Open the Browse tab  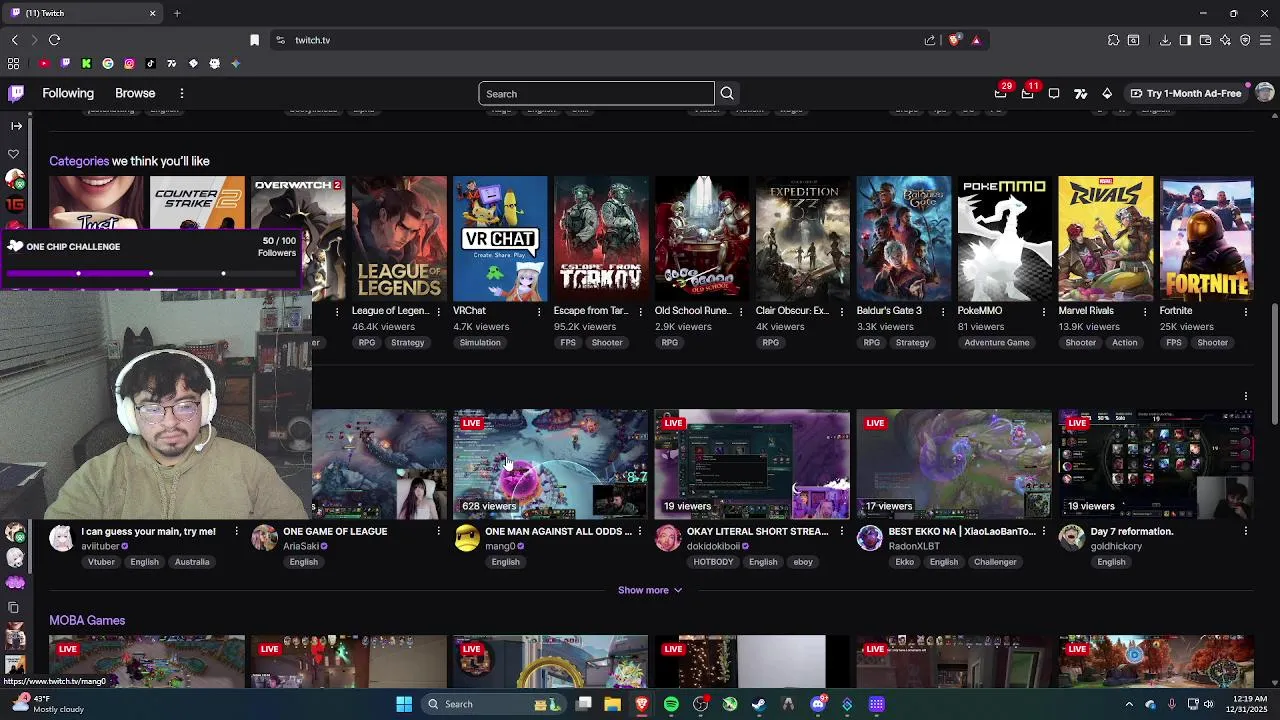coord(135,93)
